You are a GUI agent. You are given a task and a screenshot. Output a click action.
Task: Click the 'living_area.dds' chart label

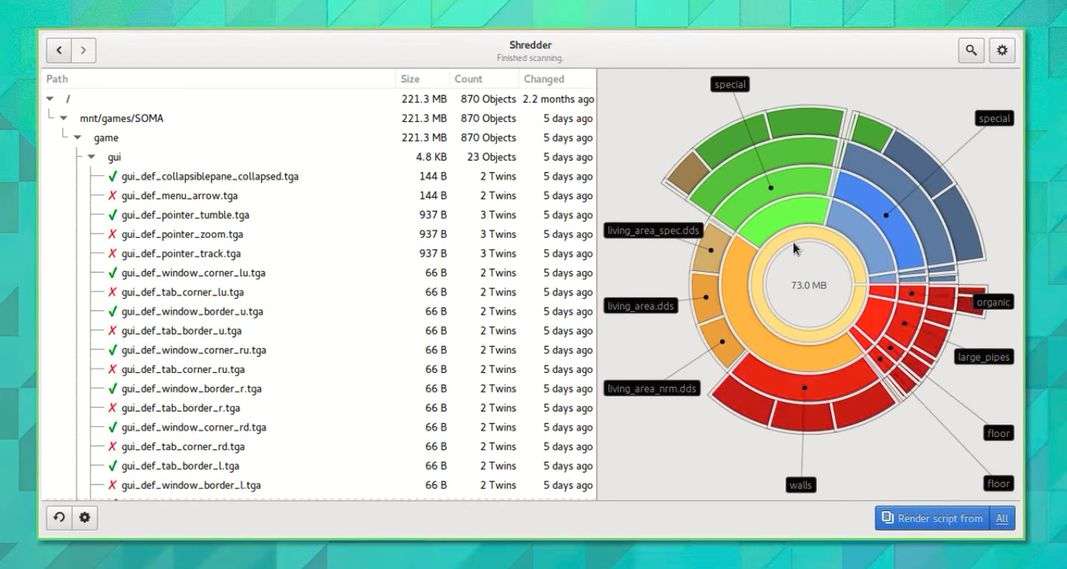tap(640, 306)
